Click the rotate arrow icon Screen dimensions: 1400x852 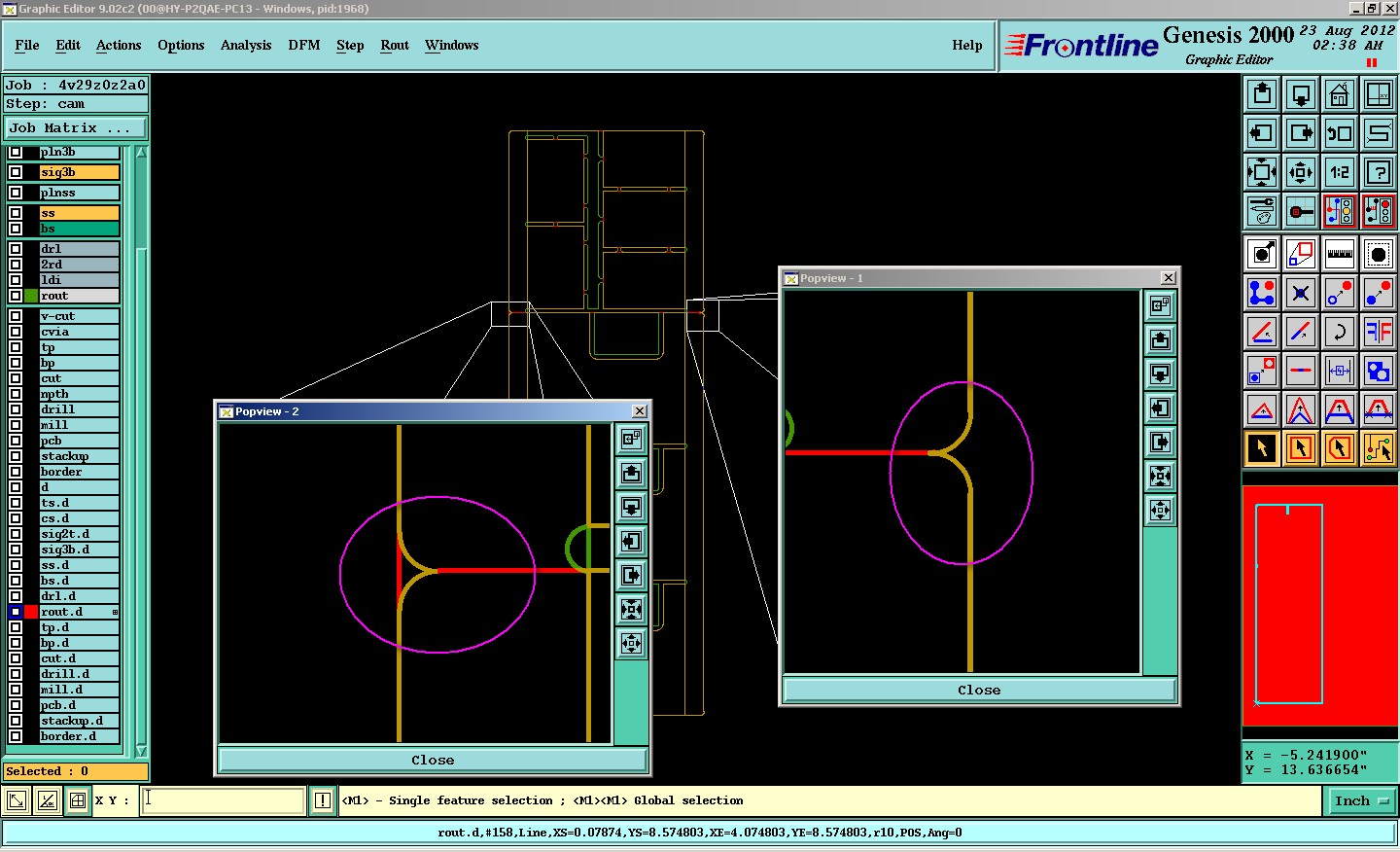click(x=1340, y=332)
